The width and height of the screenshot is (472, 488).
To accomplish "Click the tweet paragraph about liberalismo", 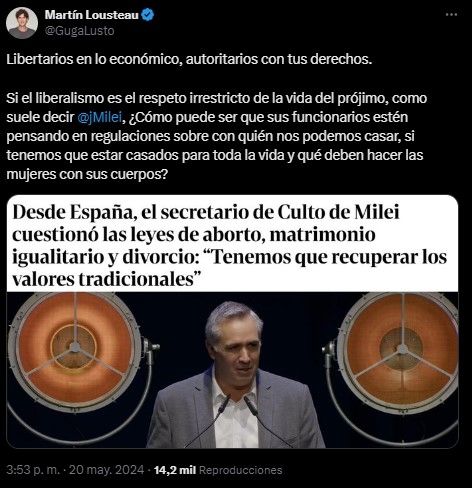I will coord(217,136).
